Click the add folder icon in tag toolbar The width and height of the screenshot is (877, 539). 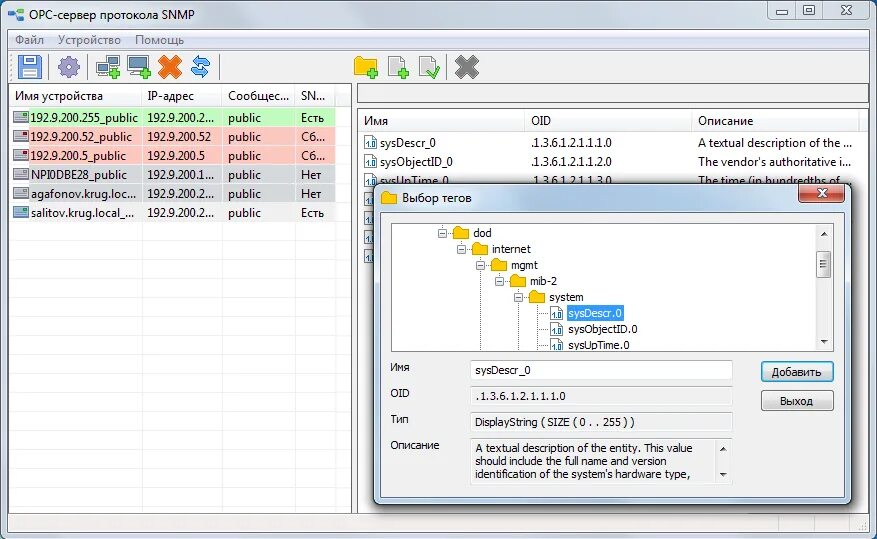(x=366, y=67)
